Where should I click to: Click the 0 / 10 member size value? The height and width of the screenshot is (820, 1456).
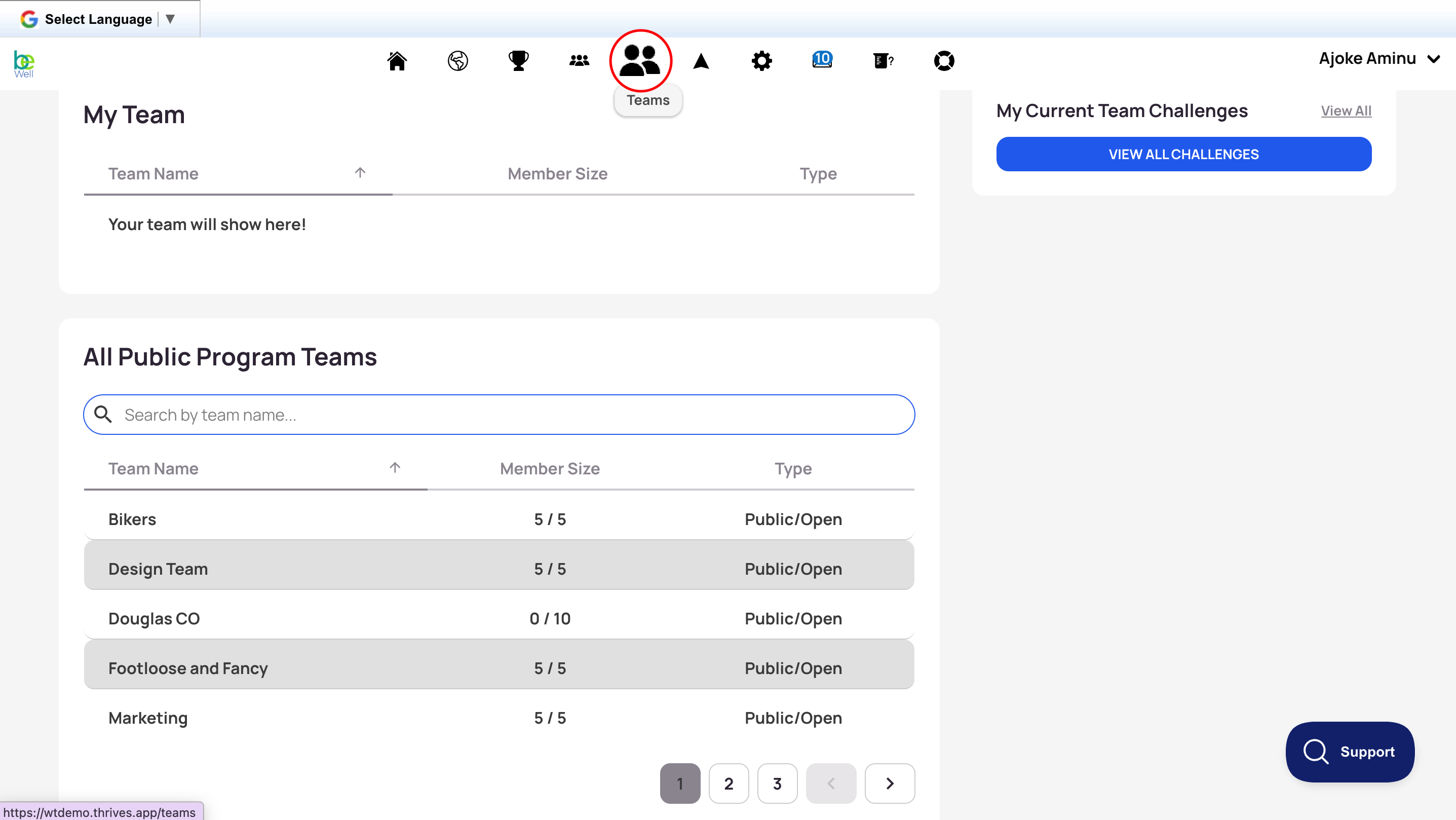click(550, 618)
